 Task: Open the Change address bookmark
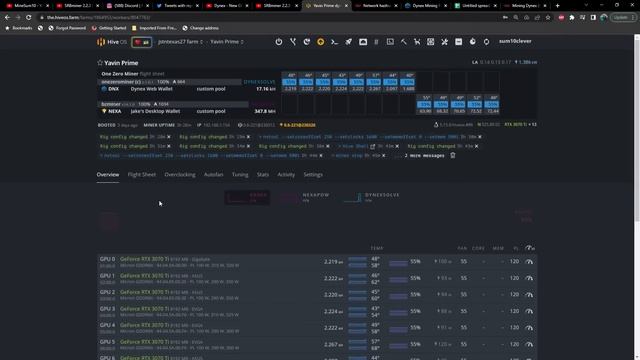pos(200,28)
